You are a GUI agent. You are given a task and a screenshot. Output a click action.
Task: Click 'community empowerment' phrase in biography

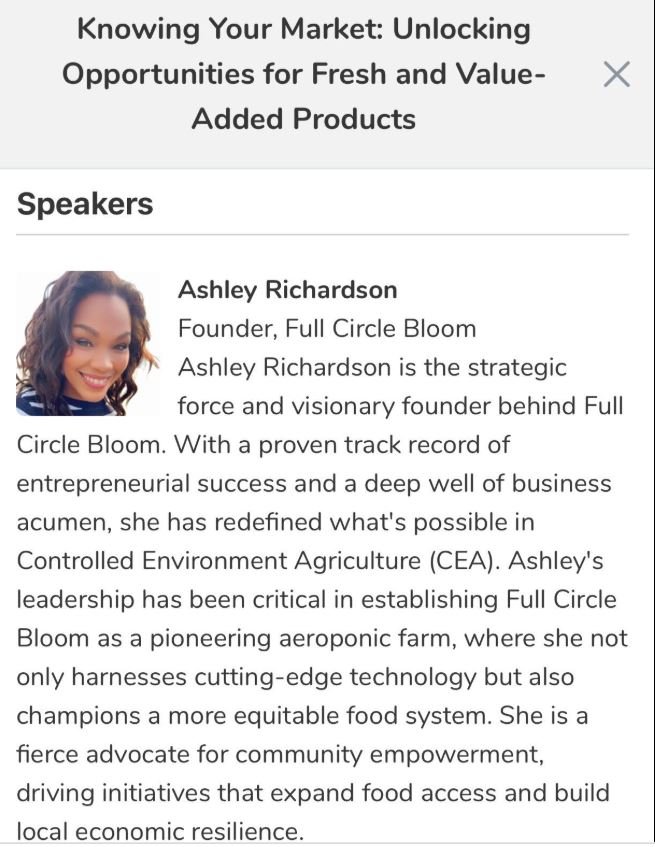coord(389,755)
